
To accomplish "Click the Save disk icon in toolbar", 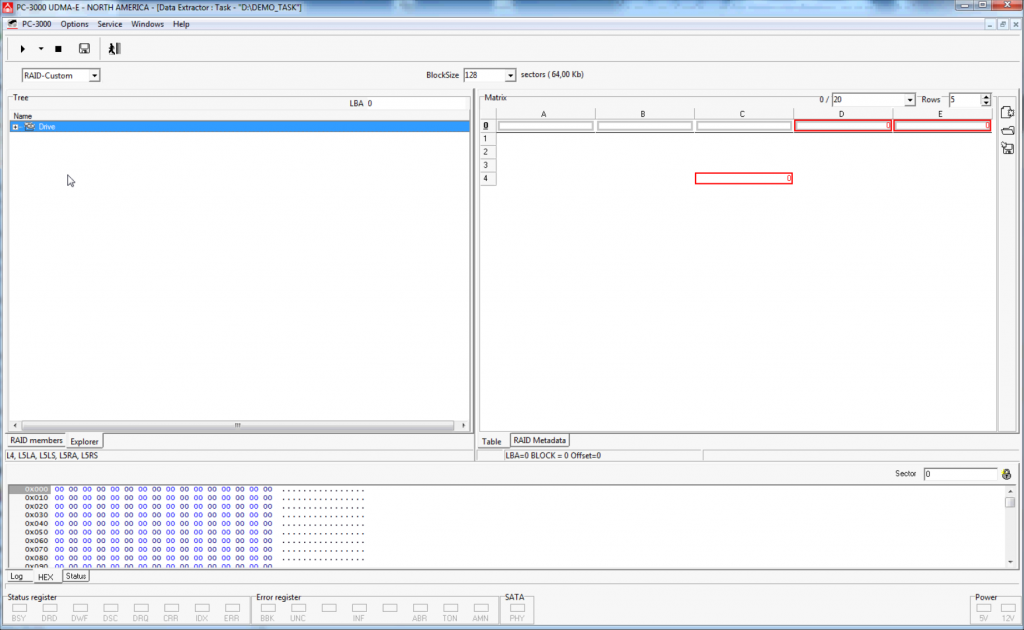I will tap(84, 48).
